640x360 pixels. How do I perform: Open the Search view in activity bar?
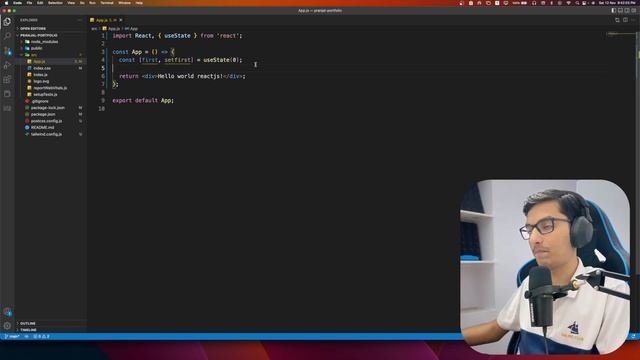[x=7, y=36]
